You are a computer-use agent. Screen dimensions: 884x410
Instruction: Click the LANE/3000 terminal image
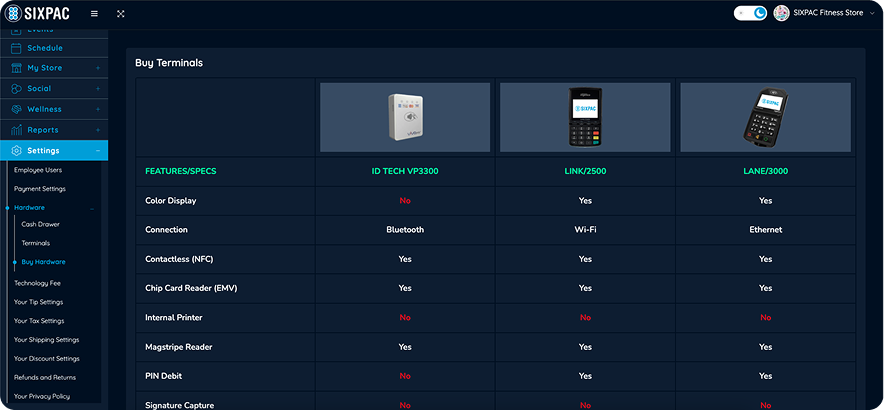[x=766, y=117]
